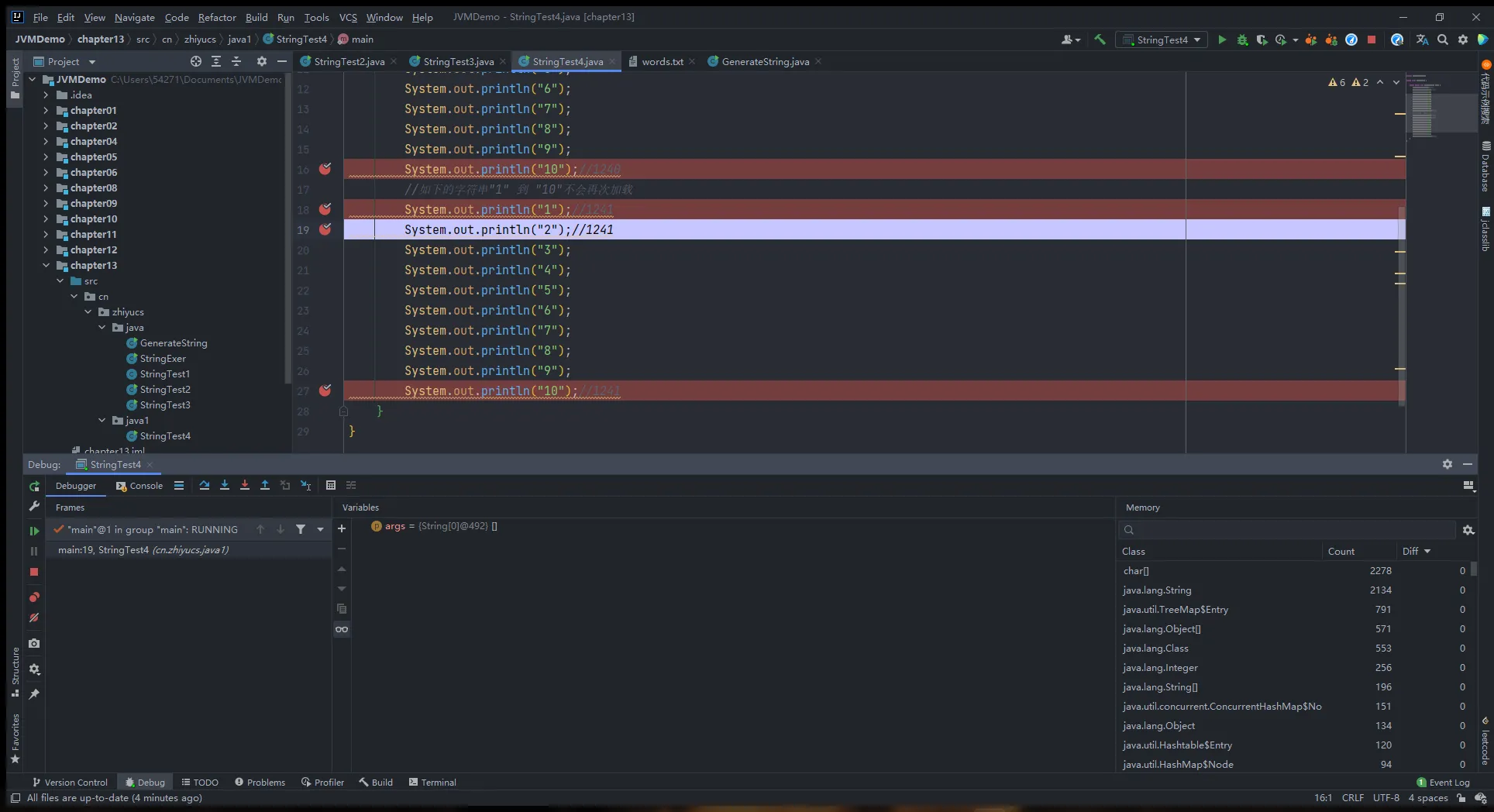Click the Run to Cursor icon
This screenshot has height=812, width=1494.
(x=306, y=485)
